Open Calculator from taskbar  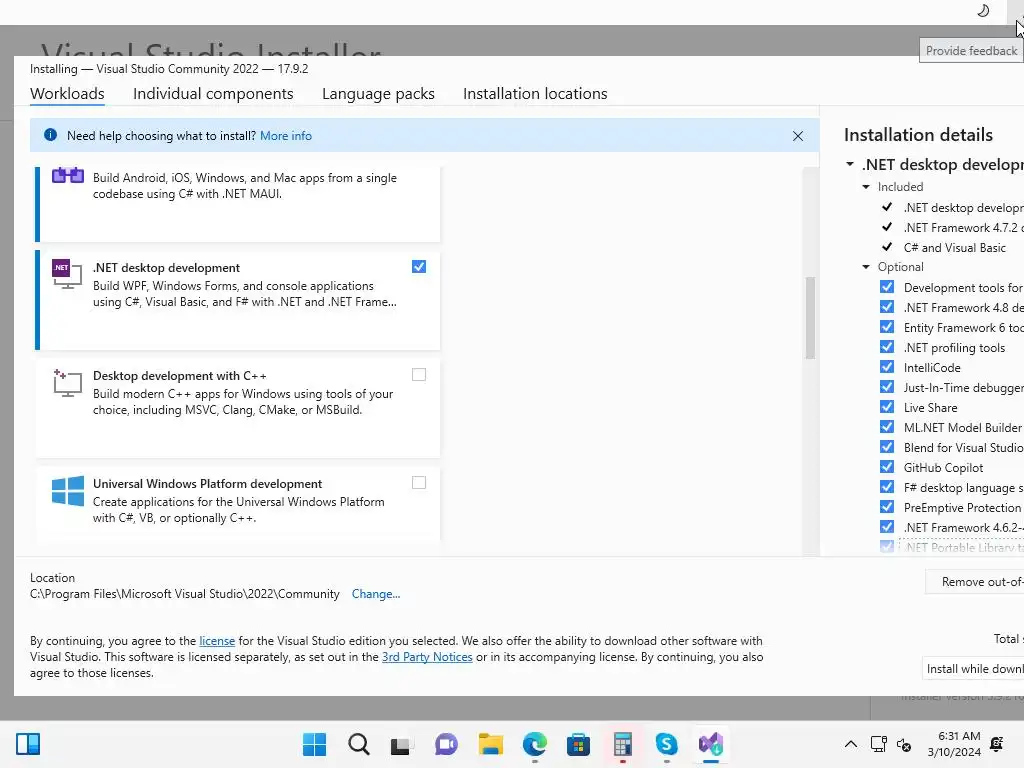click(622, 744)
